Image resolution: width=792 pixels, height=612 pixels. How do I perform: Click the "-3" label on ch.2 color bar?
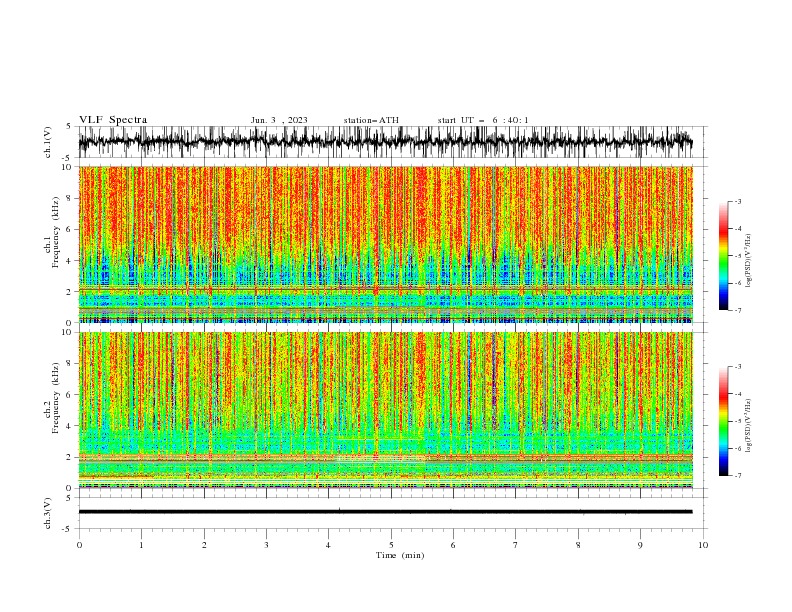tap(738, 367)
